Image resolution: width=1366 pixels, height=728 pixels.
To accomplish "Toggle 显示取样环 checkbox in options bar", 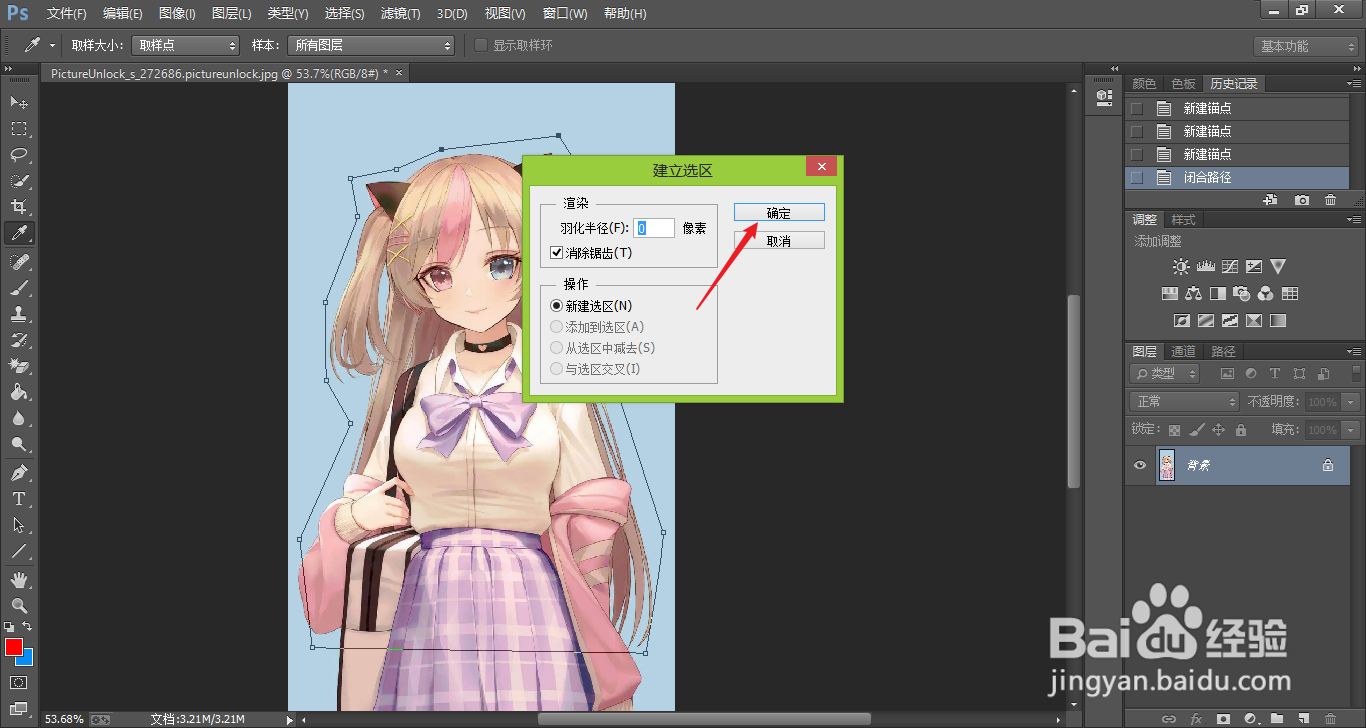I will coord(481,46).
